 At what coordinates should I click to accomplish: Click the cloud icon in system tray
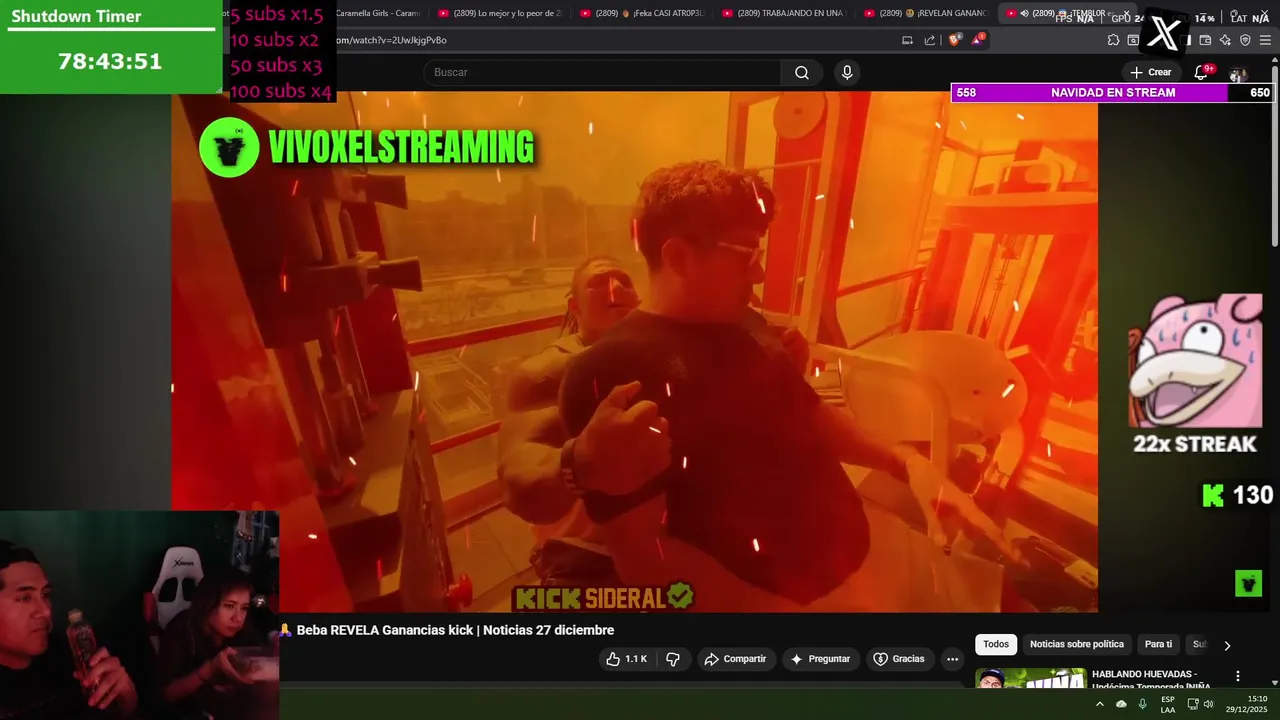pos(1121,704)
